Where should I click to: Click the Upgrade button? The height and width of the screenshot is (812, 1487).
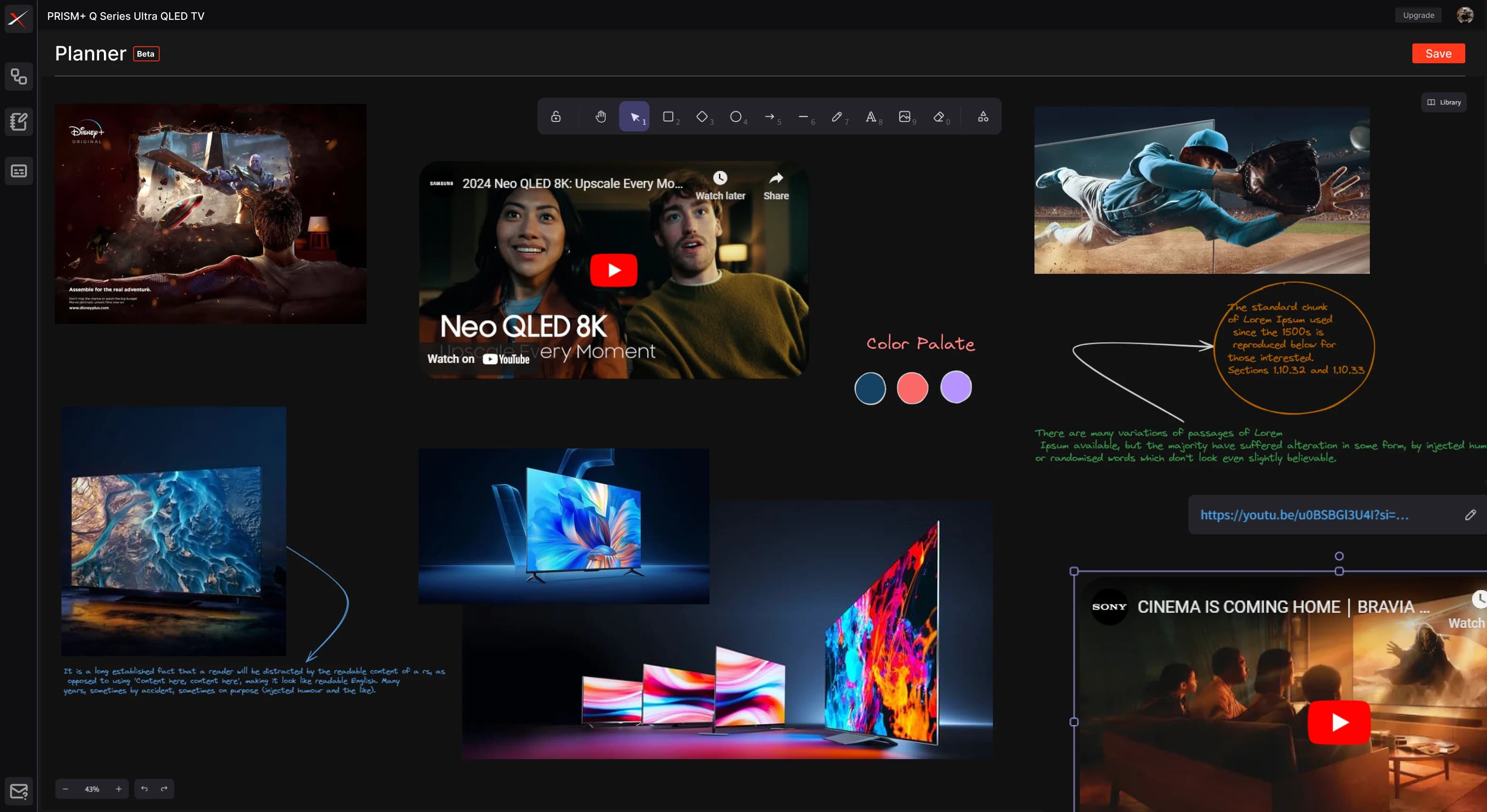[x=1419, y=15]
